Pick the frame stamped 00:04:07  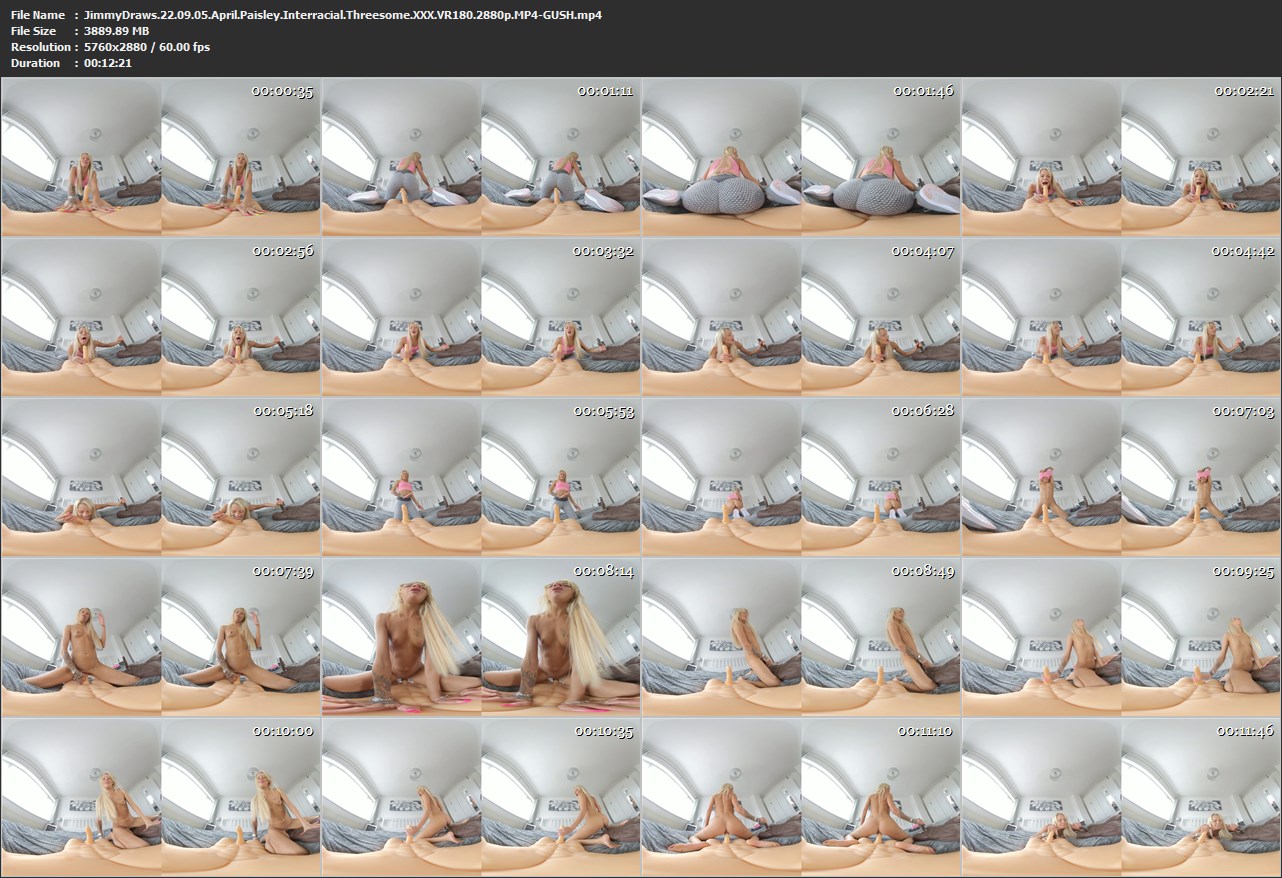(800, 318)
